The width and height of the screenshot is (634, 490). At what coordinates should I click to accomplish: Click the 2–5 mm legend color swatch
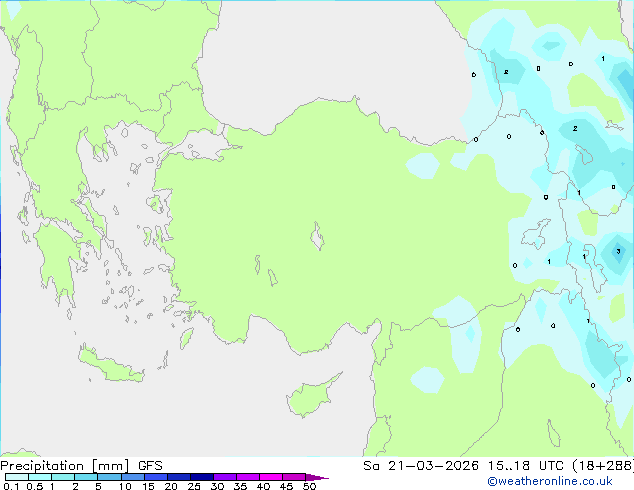click(86, 477)
